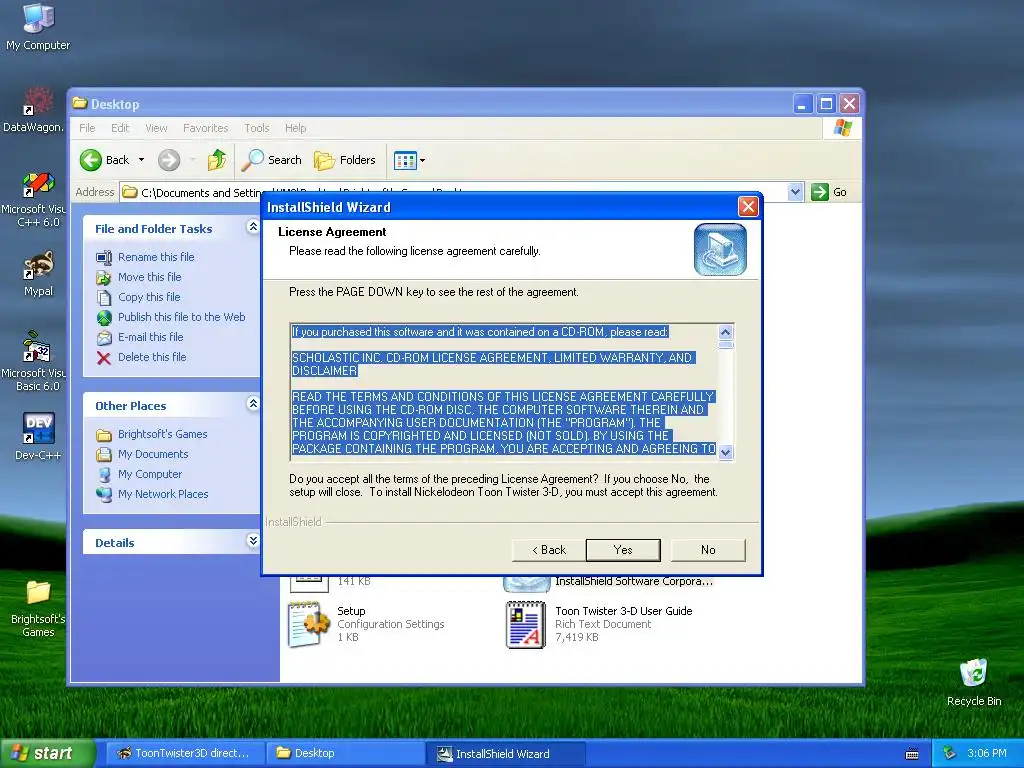Open the Edit menu
The width and height of the screenshot is (1024, 768).
120,128
